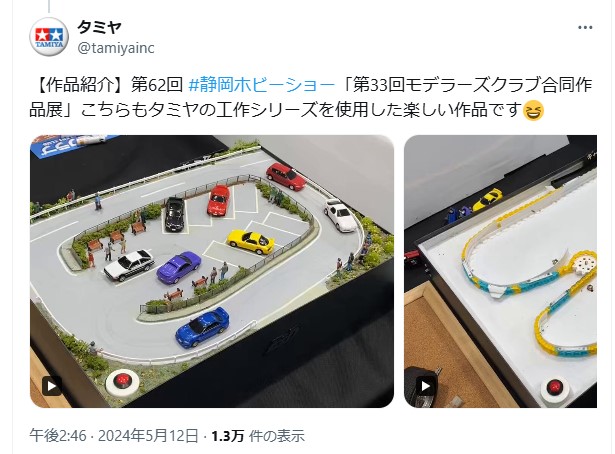Play the right yellow track video
The height and width of the screenshot is (454, 615).
425,386
